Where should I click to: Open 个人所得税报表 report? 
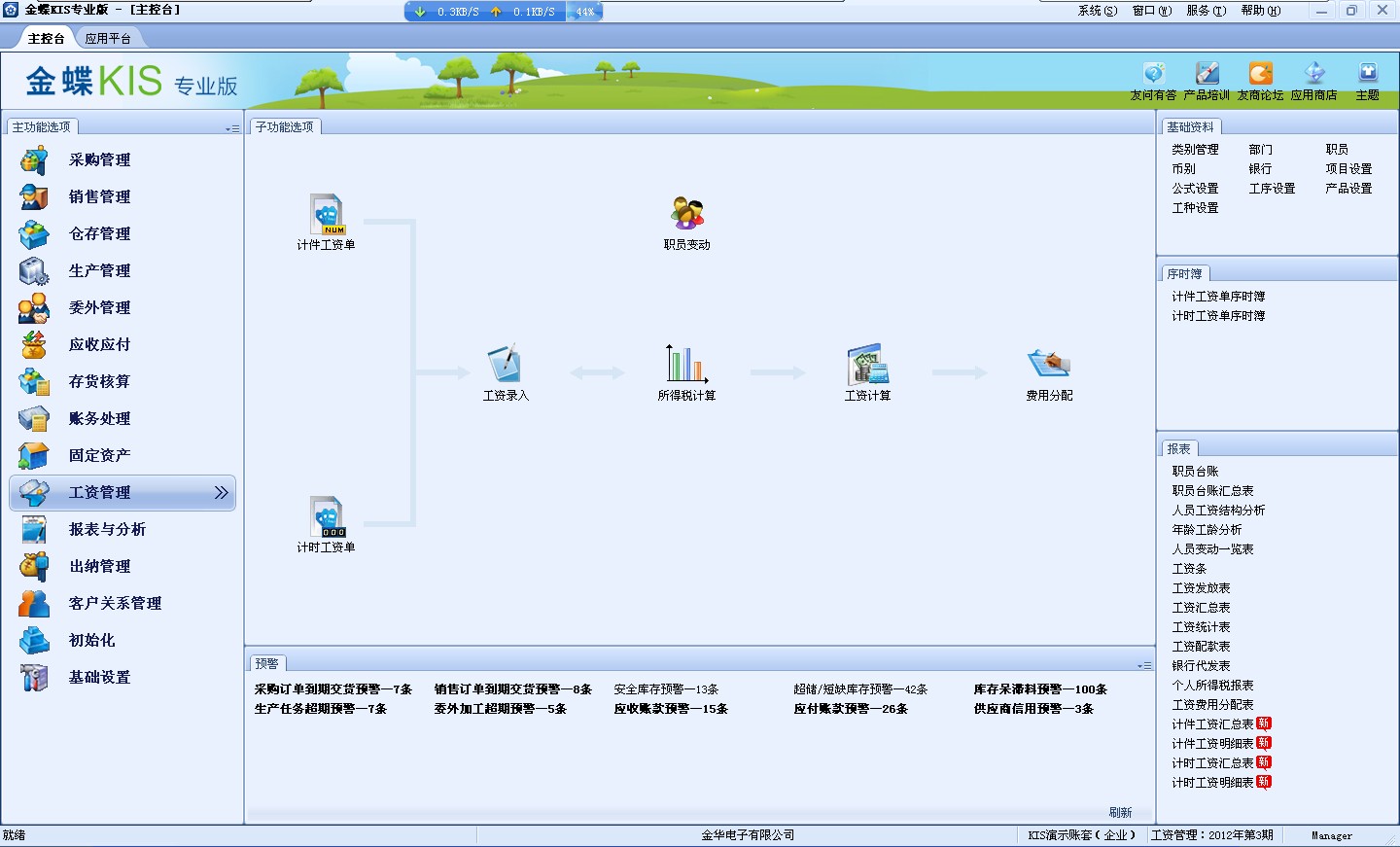(x=1212, y=686)
